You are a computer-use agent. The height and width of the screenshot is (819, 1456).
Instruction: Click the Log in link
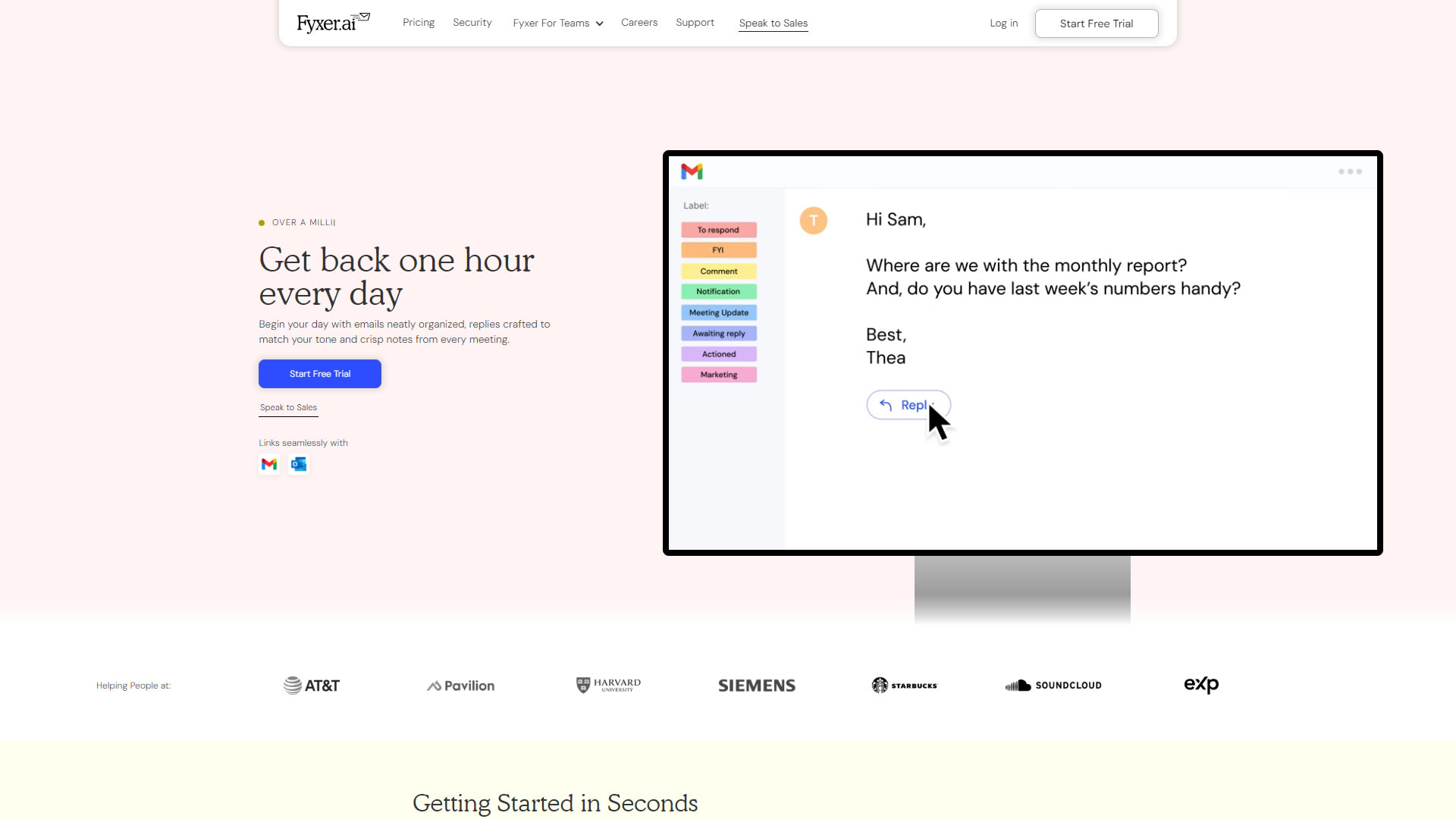(x=1003, y=24)
